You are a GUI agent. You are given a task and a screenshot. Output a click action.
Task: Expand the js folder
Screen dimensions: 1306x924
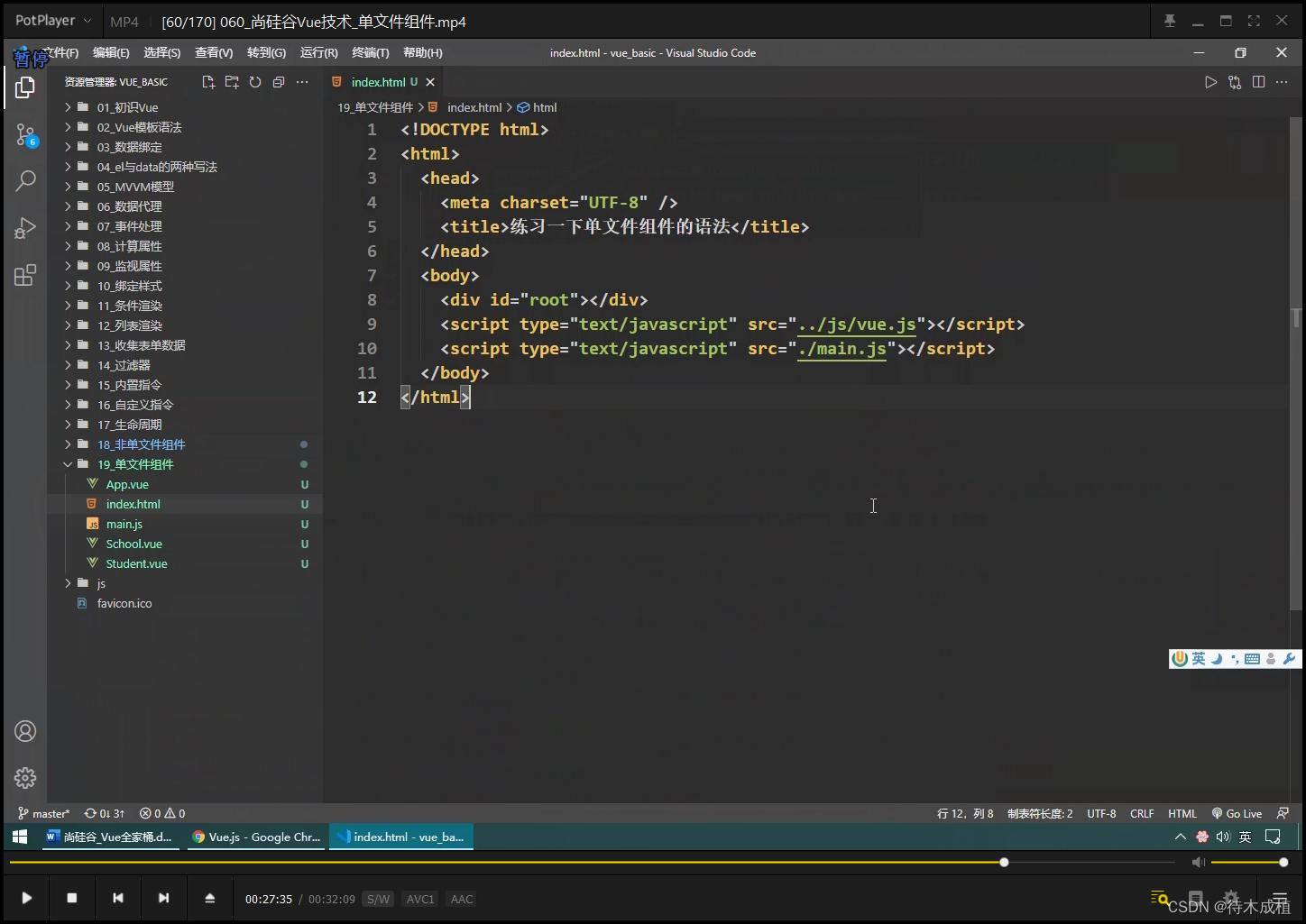(185, 583)
